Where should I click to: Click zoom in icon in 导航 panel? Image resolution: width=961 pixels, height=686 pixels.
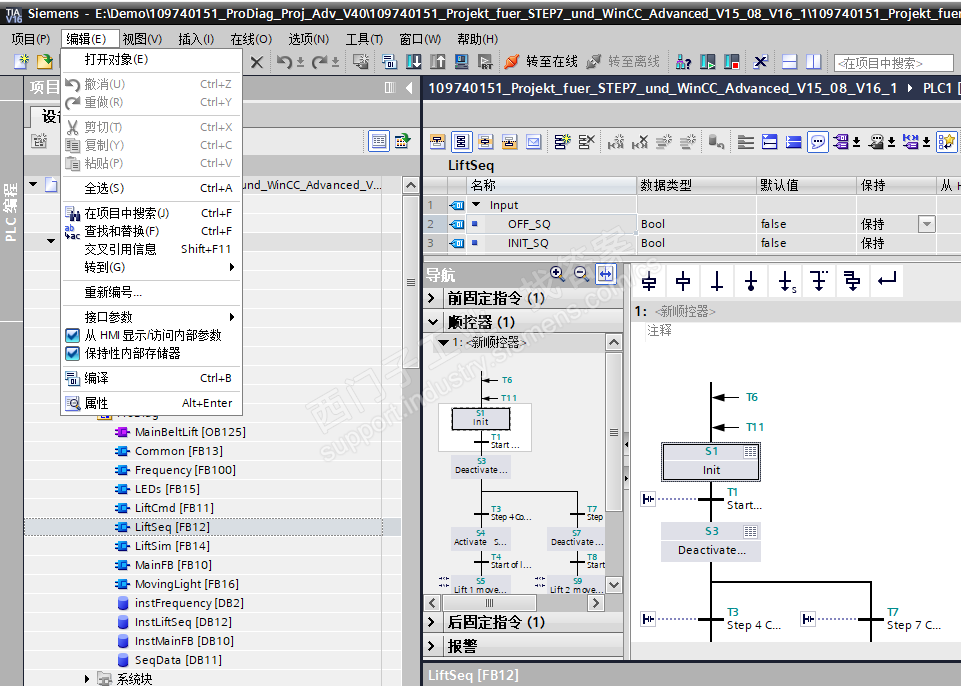point(557,273)
